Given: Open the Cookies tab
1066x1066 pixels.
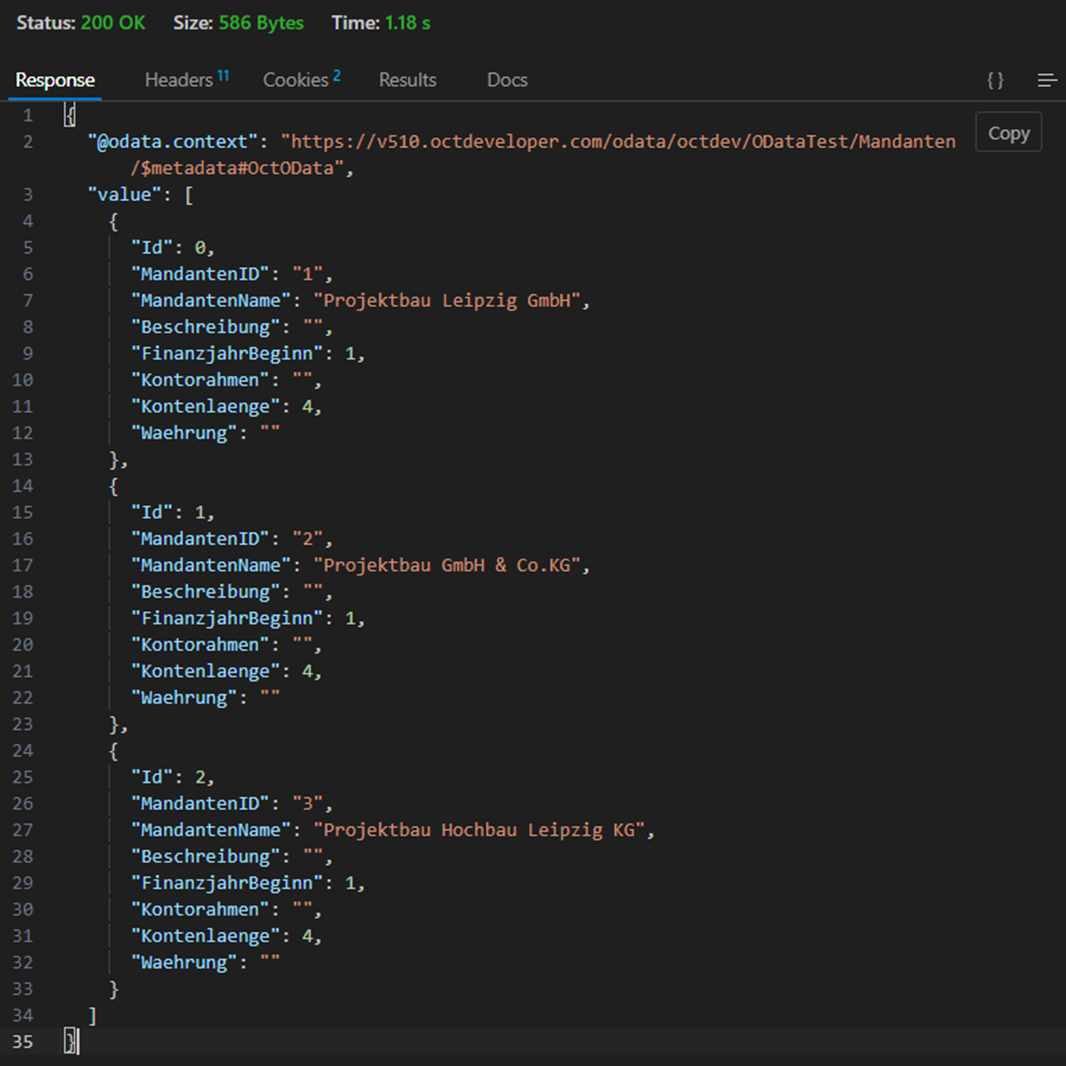Looking at the screenshot, I should click(296, 80).
